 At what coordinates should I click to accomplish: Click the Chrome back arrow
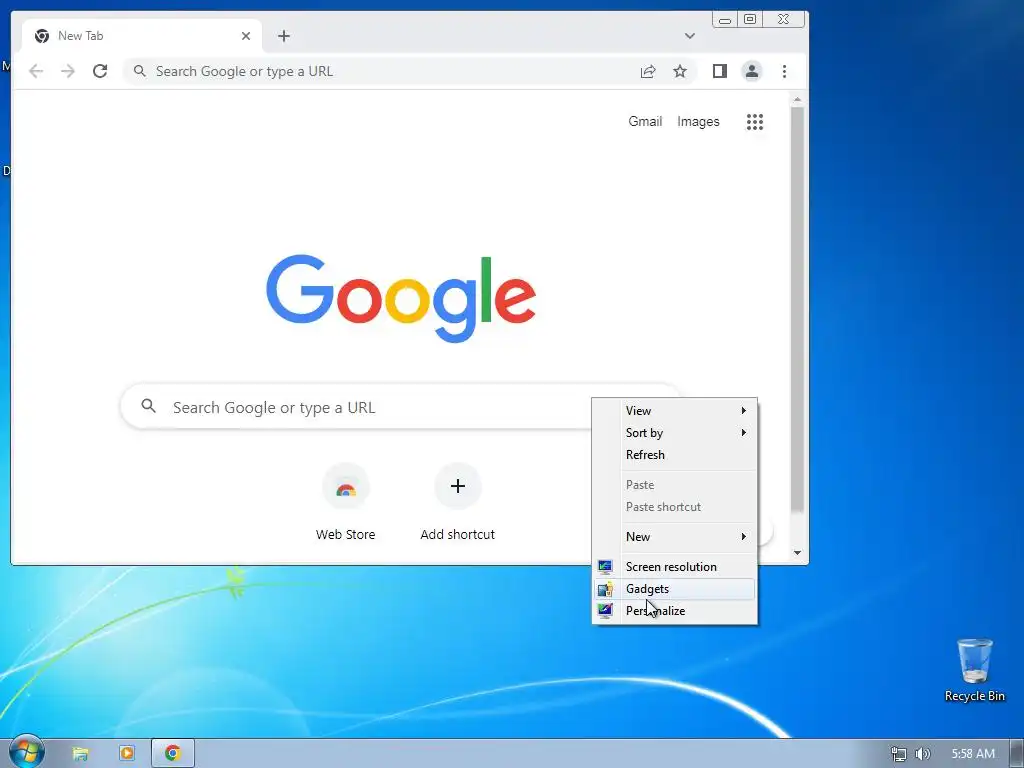click(x=36, y=71)
